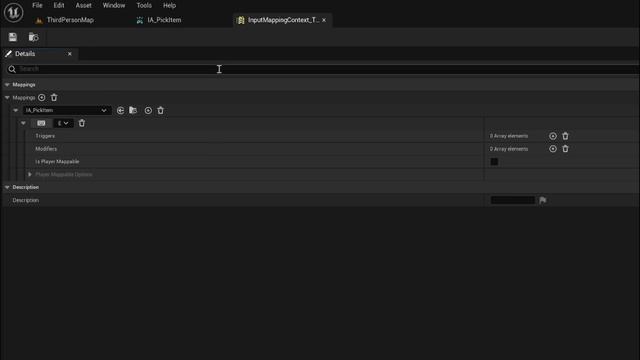The width and height of the screenshot is (640, 360).
Task: Collapse the Description category
Action: 7,187
